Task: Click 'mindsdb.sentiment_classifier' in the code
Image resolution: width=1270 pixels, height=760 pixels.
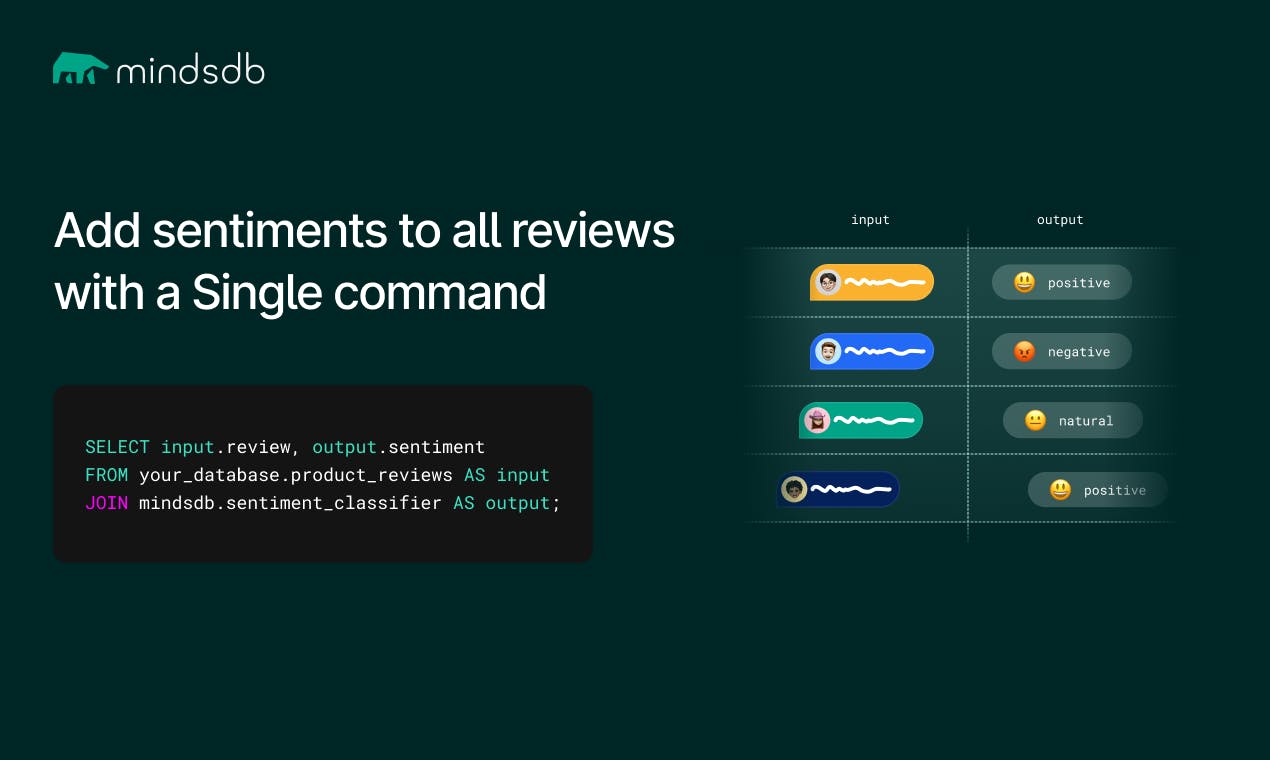Action: tap(290, 503)
